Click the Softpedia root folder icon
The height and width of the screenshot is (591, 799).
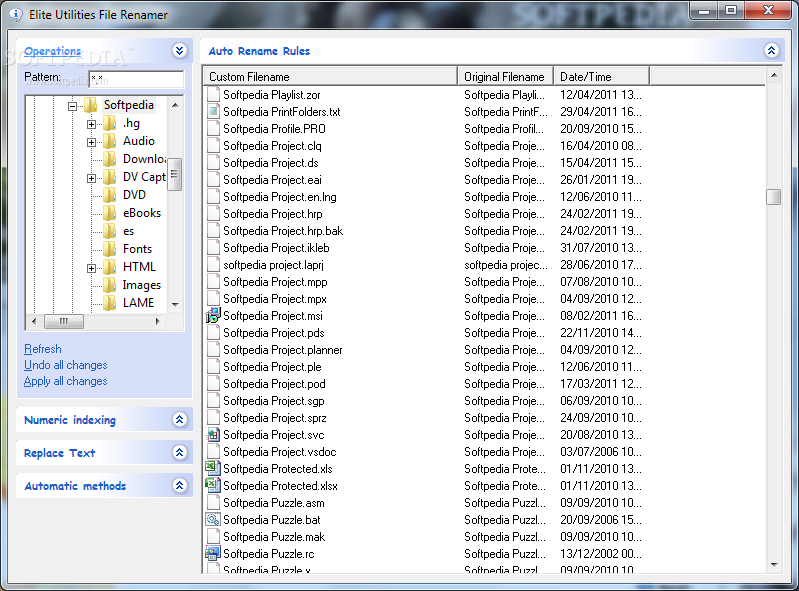(91, 105)
